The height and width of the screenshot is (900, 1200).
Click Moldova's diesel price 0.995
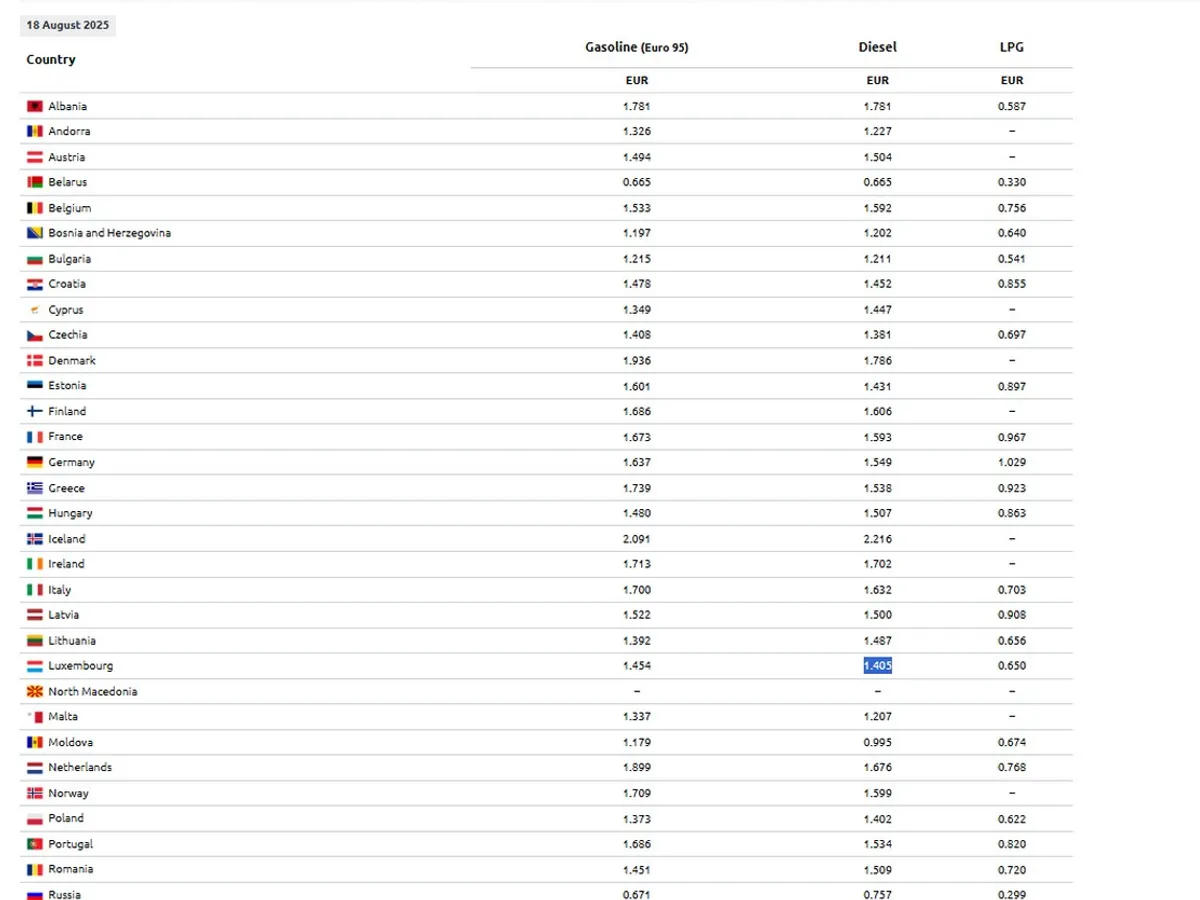click(877, 742)
